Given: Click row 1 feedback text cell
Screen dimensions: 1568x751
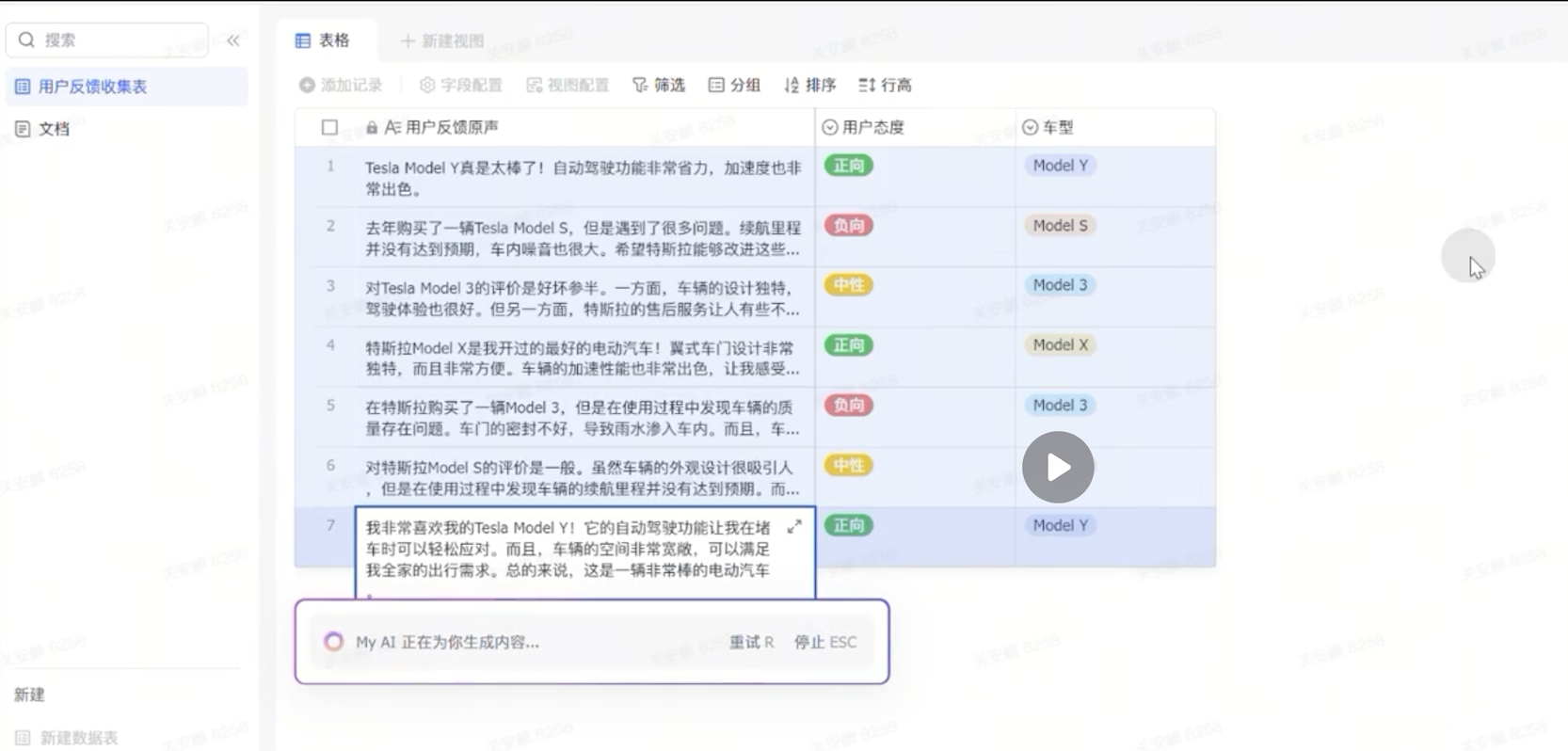Looking at the screenshot, I should click(x=584, y=178).
